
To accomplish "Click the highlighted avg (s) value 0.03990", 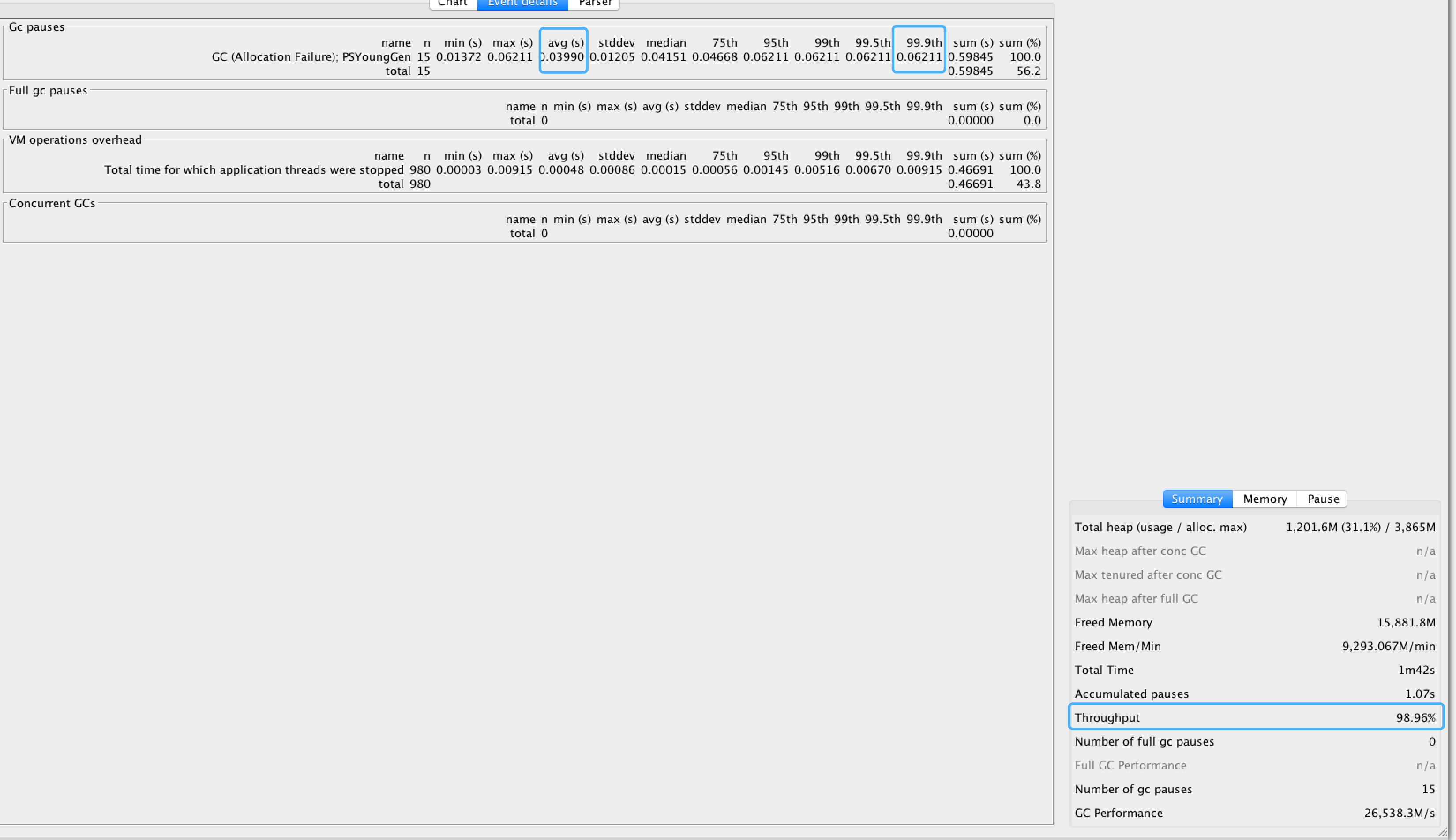I will pos(563,56).
